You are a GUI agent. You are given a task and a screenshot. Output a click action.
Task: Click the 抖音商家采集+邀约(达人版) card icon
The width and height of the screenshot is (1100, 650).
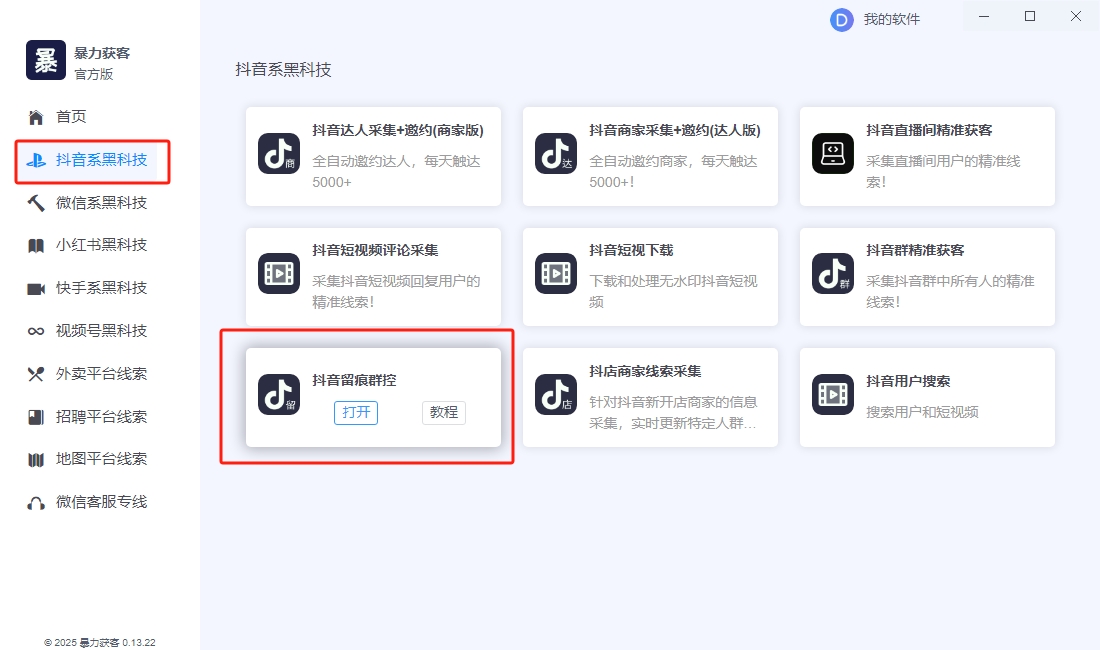[556, 154]
